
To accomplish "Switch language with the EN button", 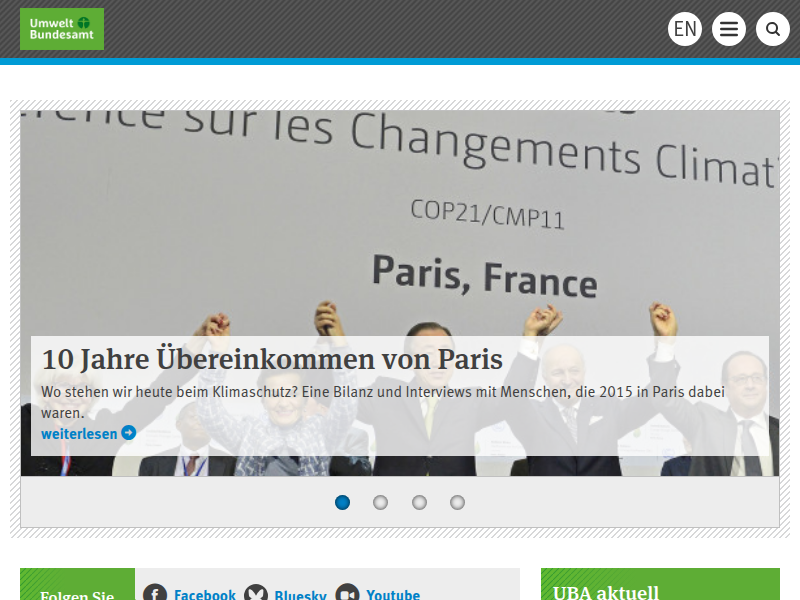I will tap(685, 29).
